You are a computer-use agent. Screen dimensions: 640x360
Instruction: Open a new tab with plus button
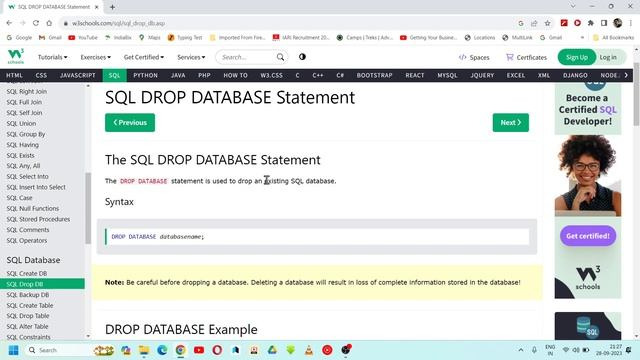click(112, 7)
